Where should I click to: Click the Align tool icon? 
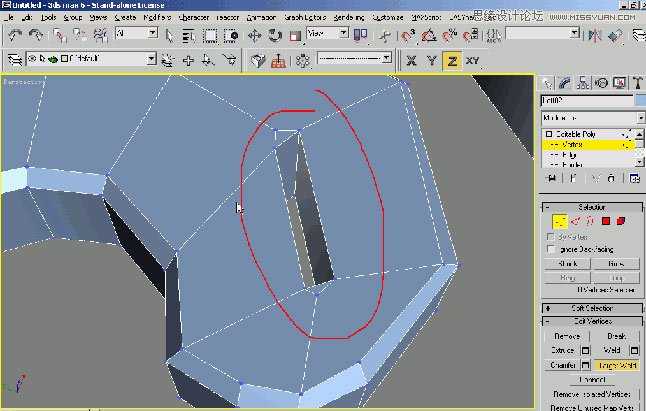615,36
